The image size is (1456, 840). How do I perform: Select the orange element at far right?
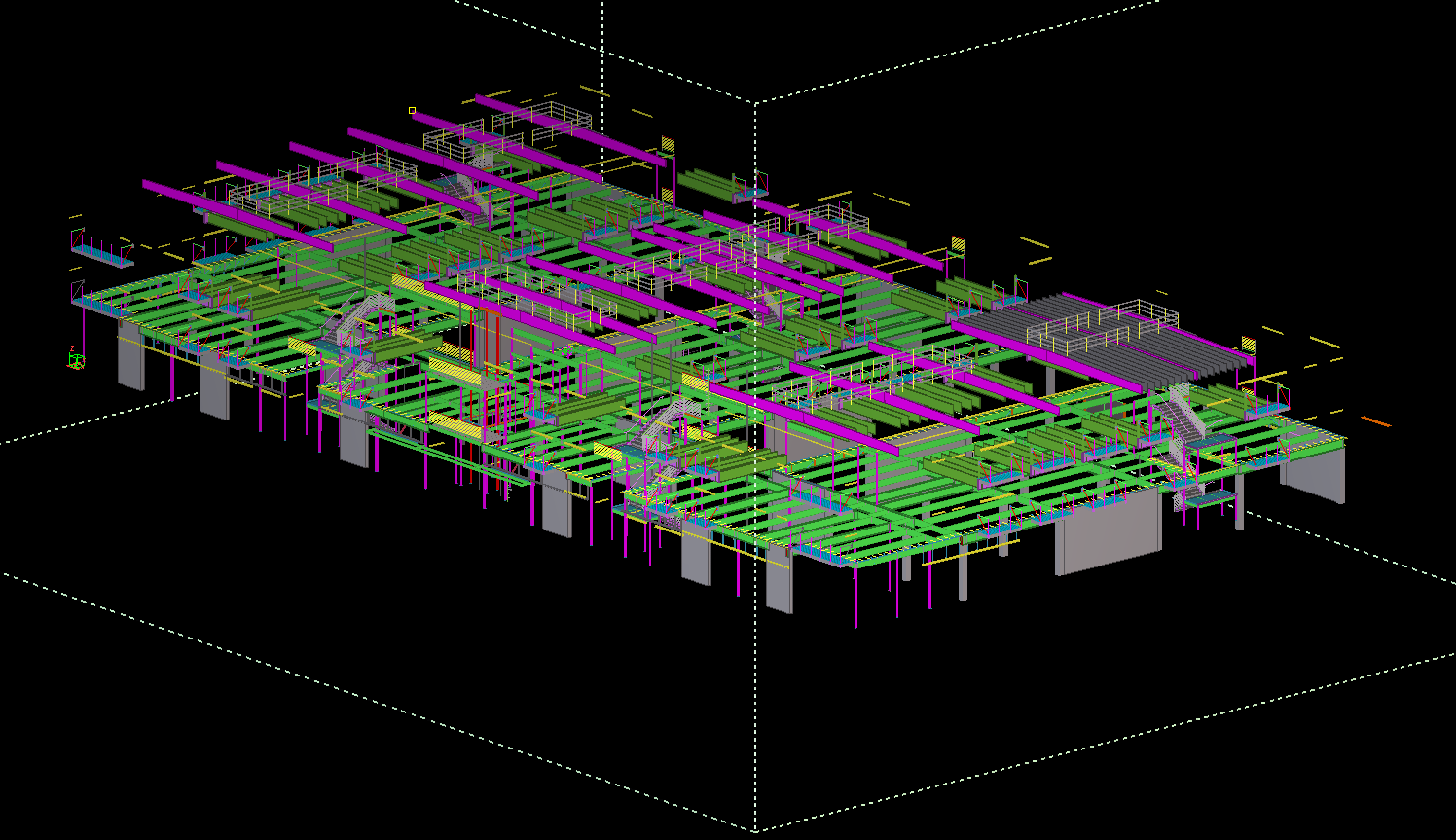pyautogui.click(x=1374, y=420)
